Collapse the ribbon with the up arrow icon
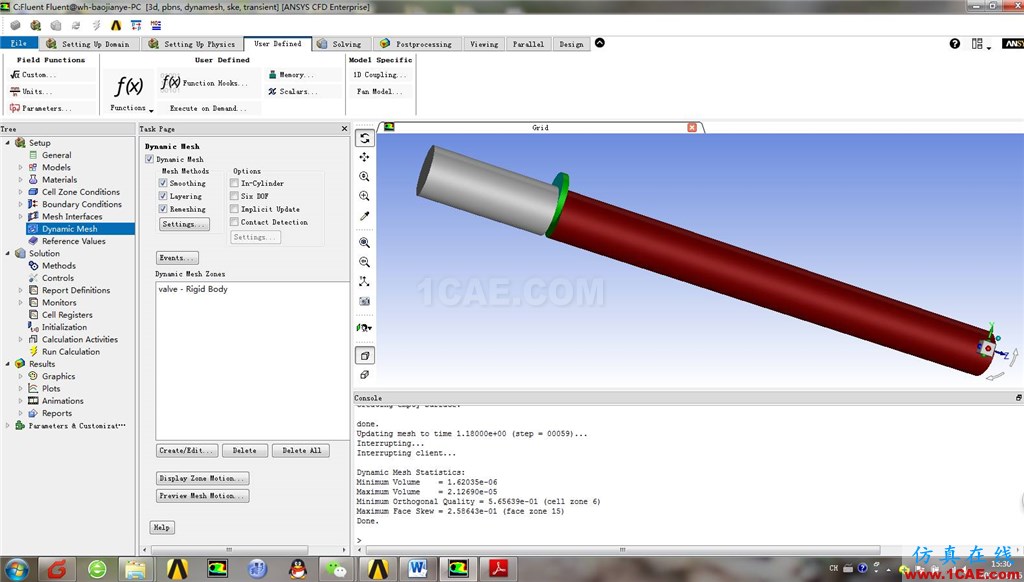 [x=600, y=42]
